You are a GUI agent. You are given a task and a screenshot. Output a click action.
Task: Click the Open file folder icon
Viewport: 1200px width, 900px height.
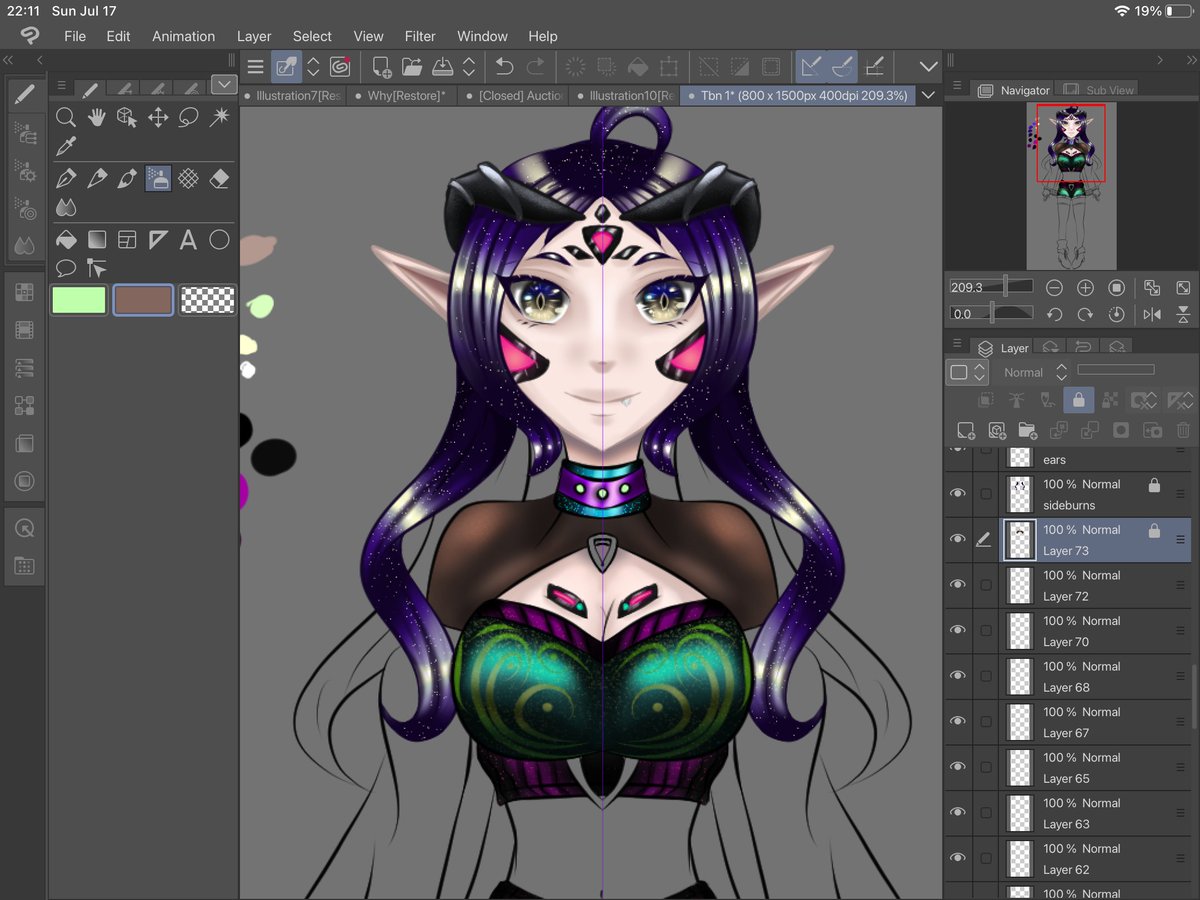pos(411,67)
